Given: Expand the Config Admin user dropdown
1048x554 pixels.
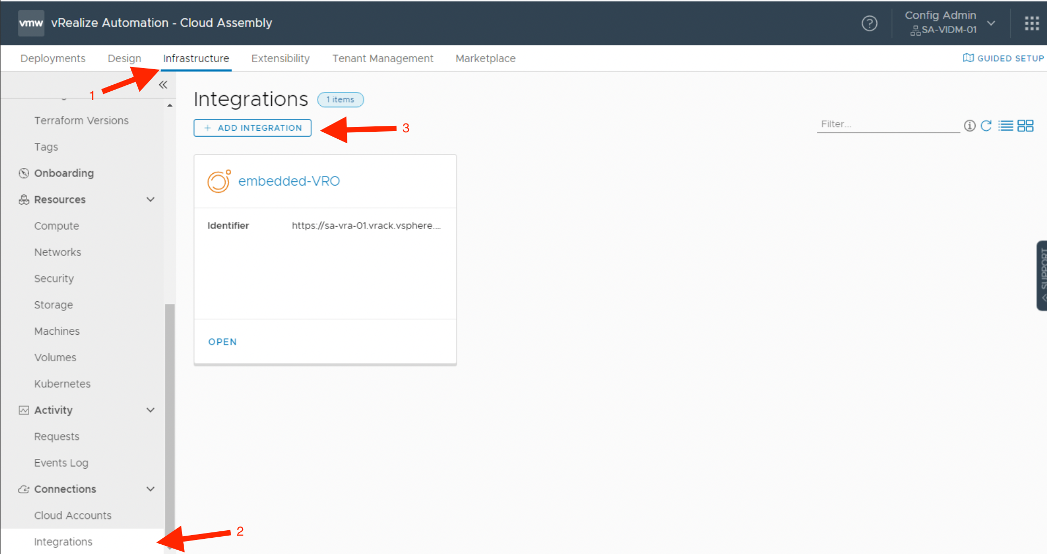Looking at the screenshot, I should [991, 23].
